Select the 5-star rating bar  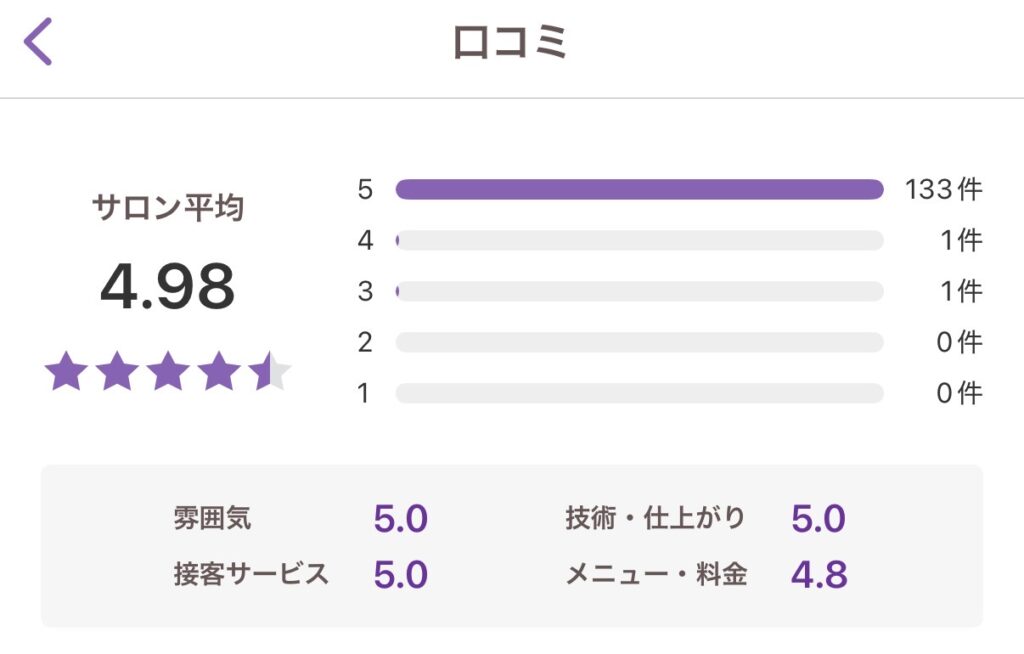(x=639, y=189)
